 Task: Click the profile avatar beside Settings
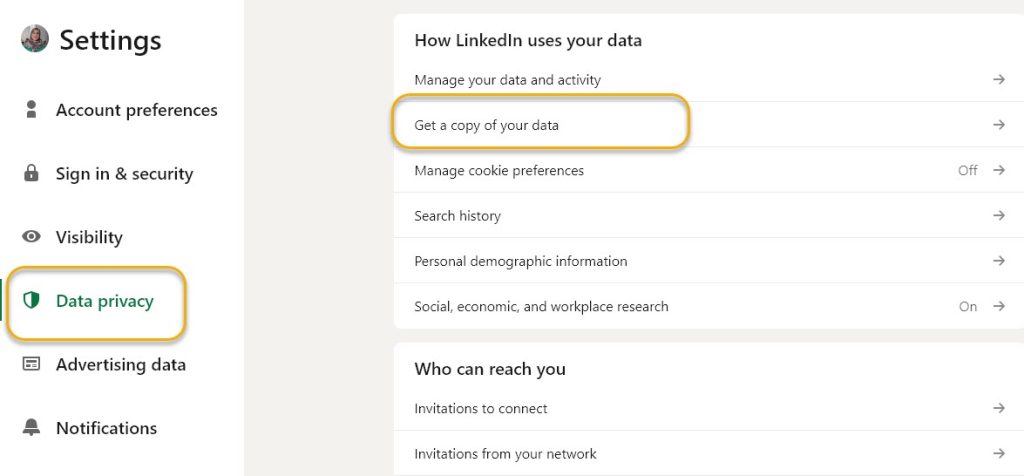[x=35, y=39]
